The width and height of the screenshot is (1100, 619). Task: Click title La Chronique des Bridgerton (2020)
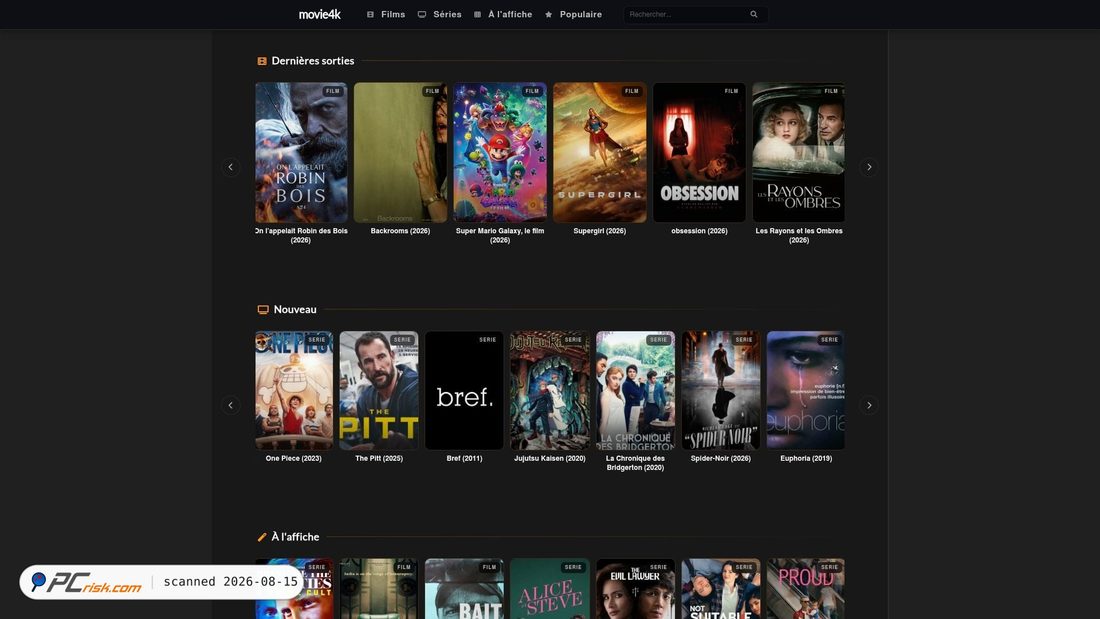(x=636, y=462)
